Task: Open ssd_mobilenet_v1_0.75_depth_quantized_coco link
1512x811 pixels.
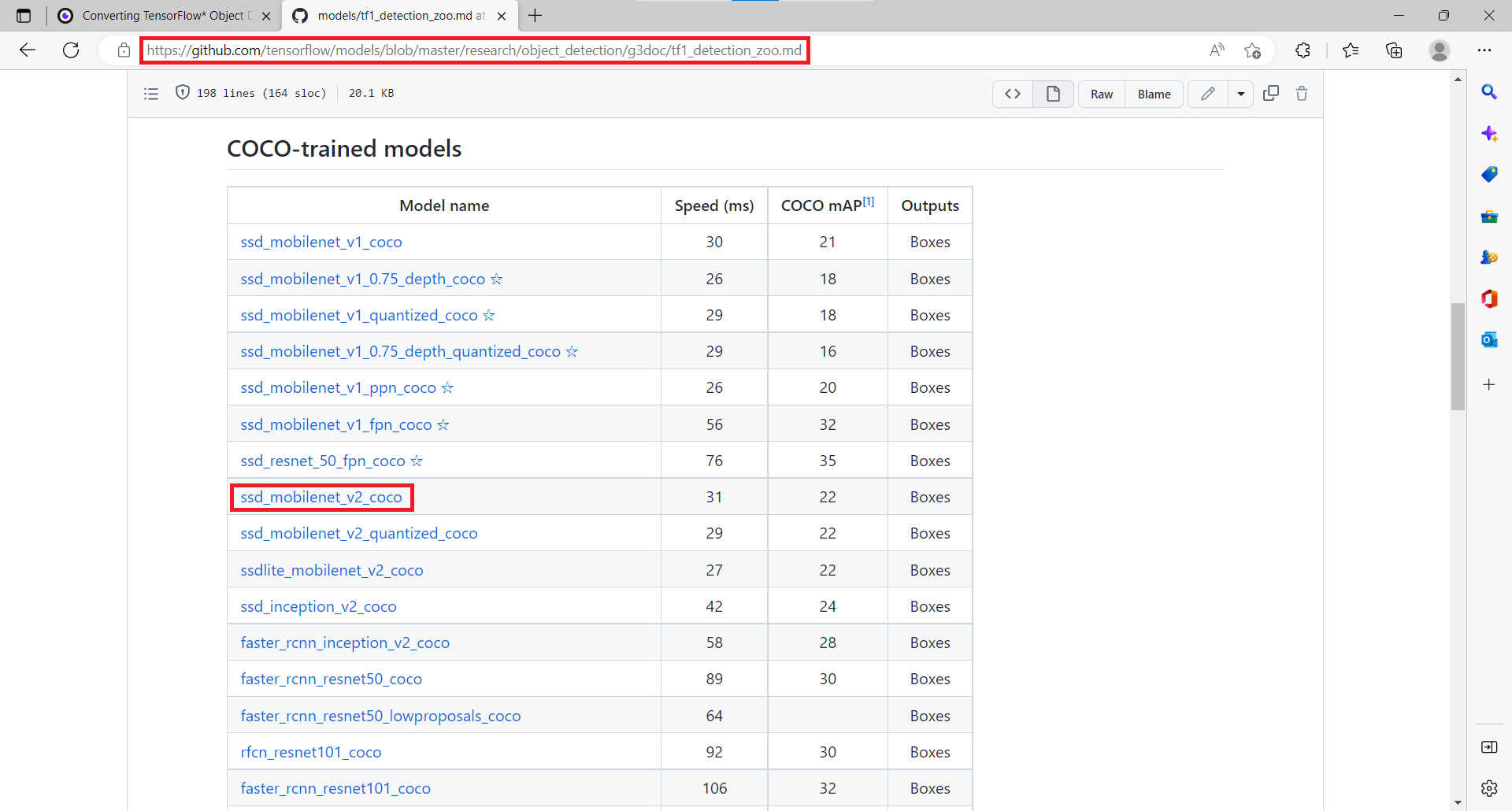Action: pos(401,351)
